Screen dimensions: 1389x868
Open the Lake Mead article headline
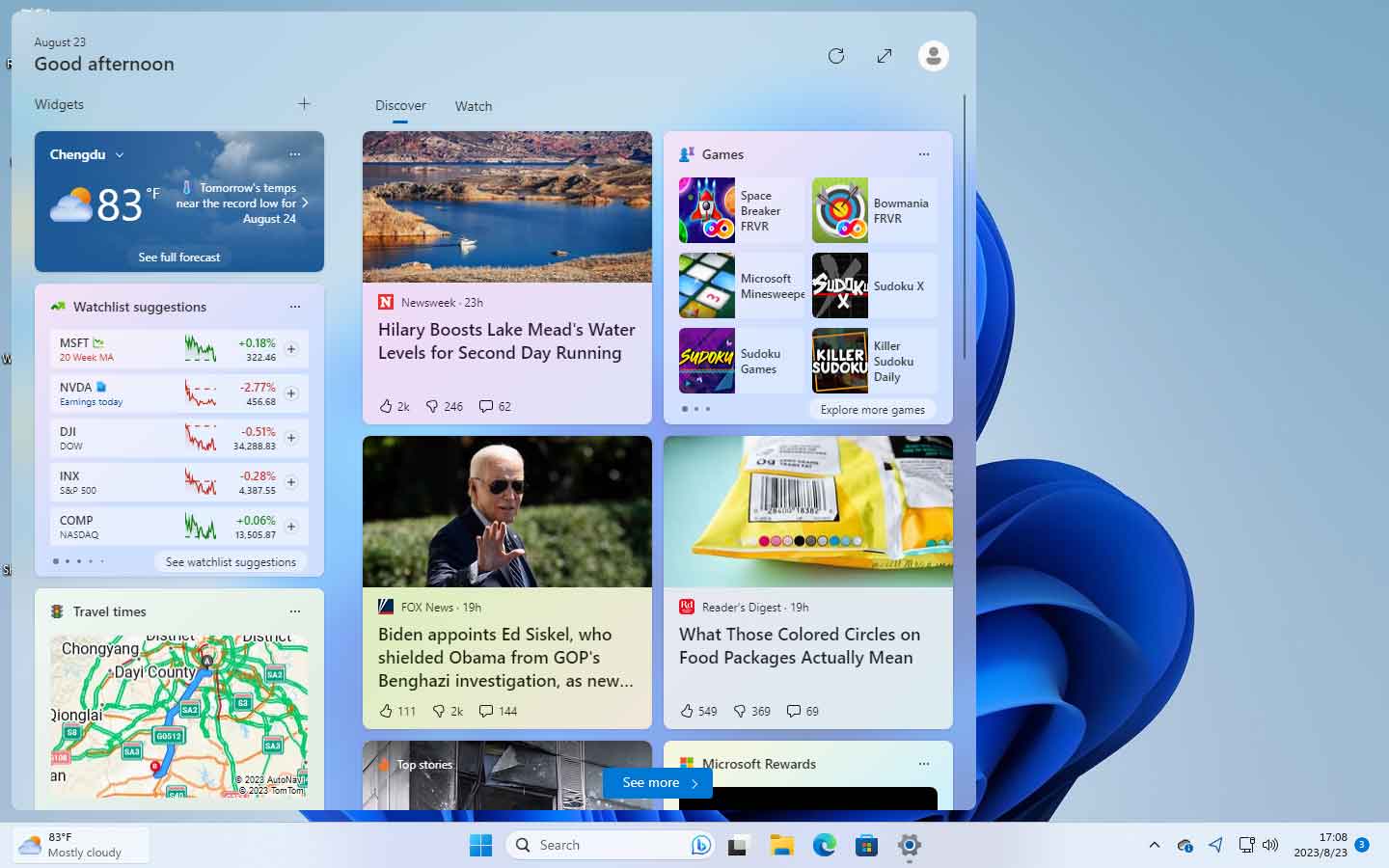coord(506,341)
